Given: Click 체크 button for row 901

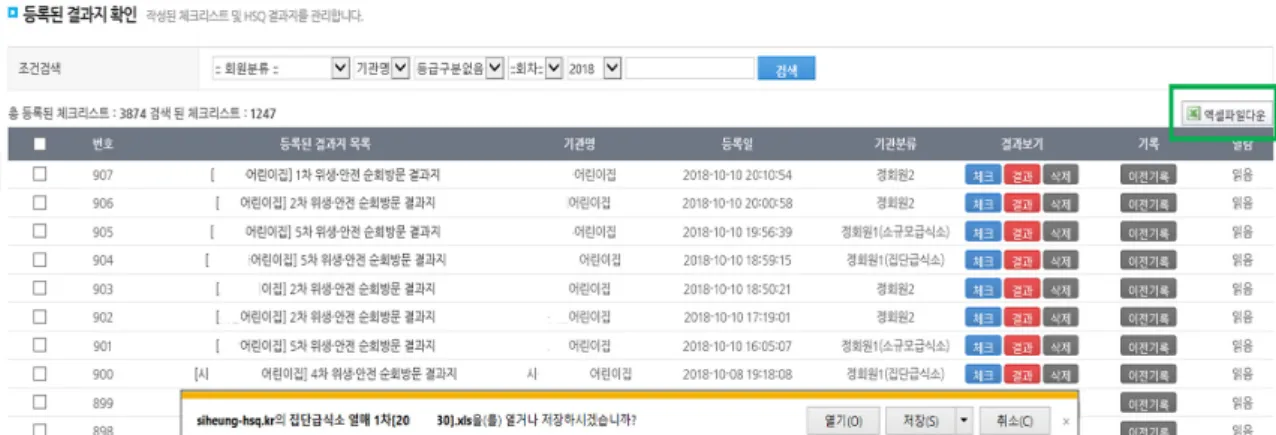Looking at the screenshot, I should pyautogui.click(x=982, y=346).
